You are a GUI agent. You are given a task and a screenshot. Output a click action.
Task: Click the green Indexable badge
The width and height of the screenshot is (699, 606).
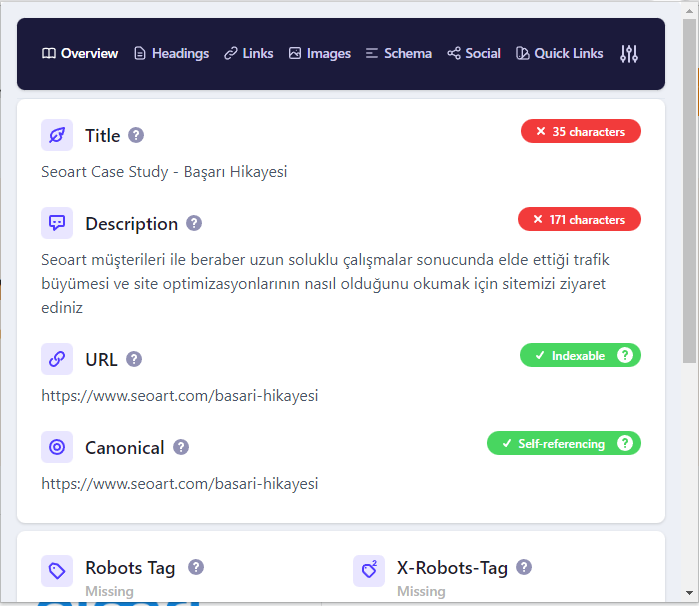click(x=578, y=355)
